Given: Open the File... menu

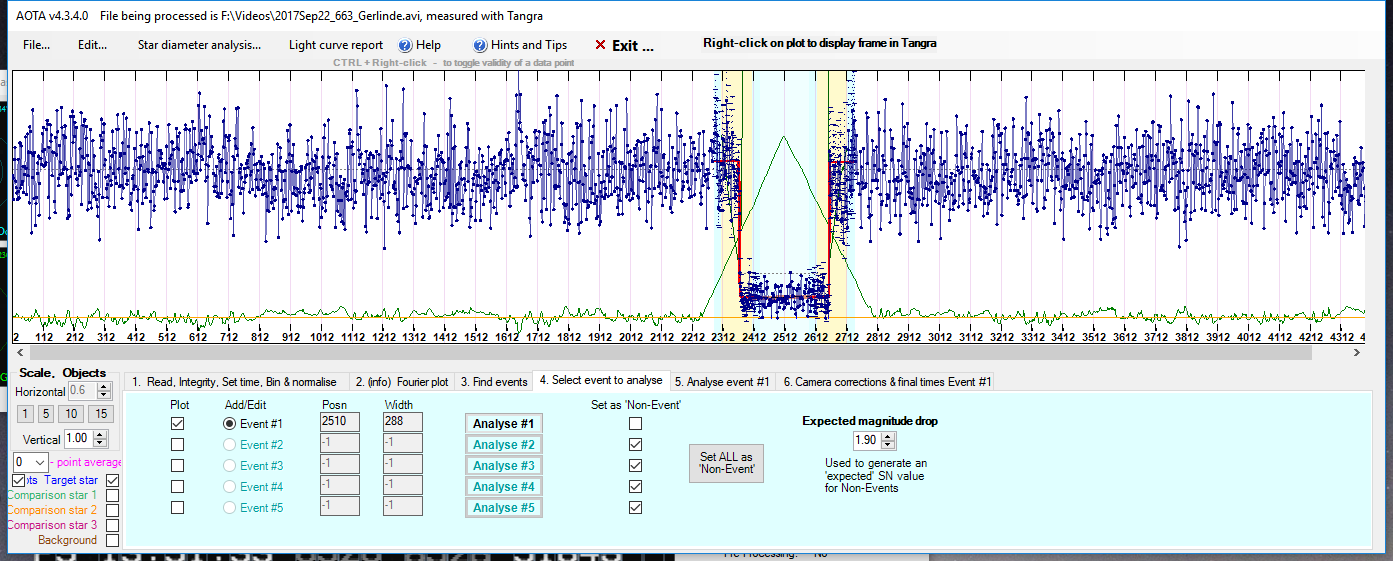Looking at the screenshot, I should coord(37,45).
